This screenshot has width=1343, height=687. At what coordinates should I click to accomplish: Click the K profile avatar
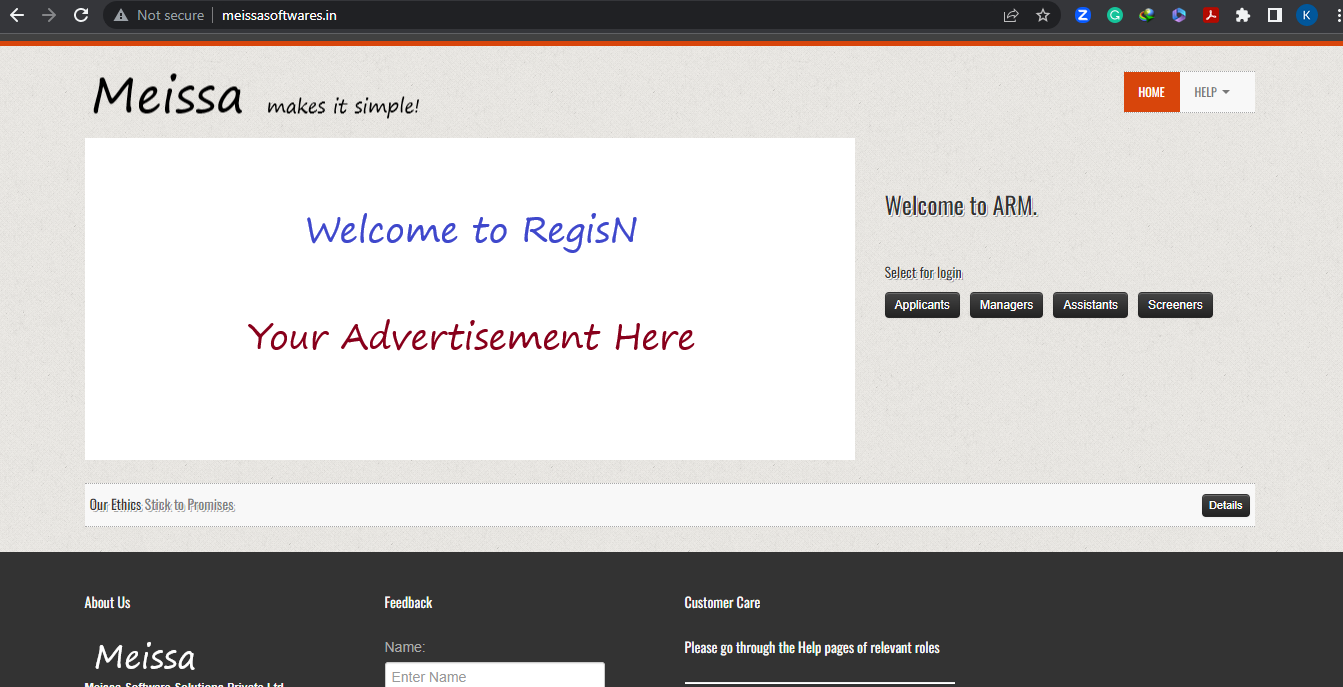(1306, 15)
